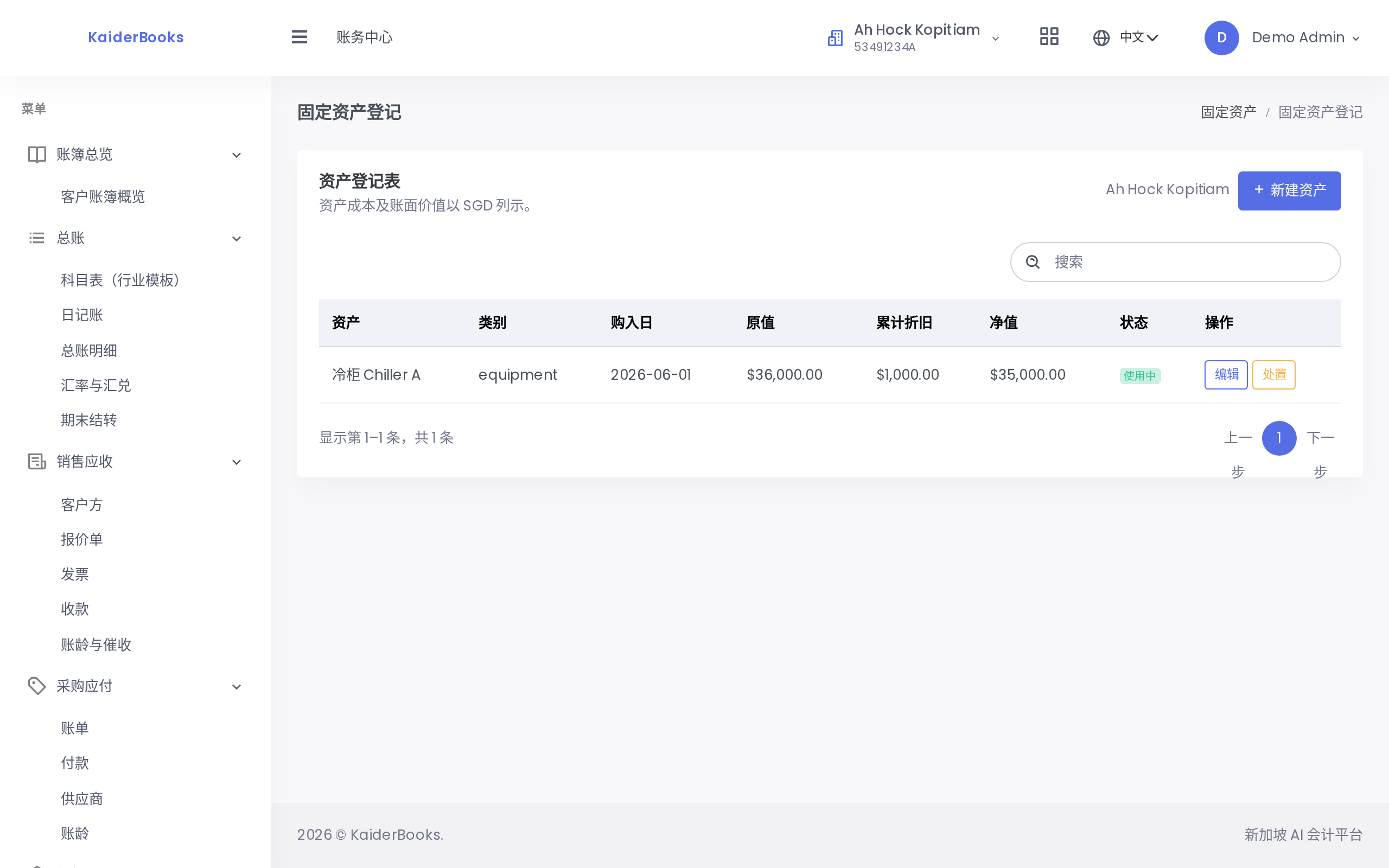Click the $36,000.00 cost cell
This screenshot has height=868, width=1389.
[785, 375]
